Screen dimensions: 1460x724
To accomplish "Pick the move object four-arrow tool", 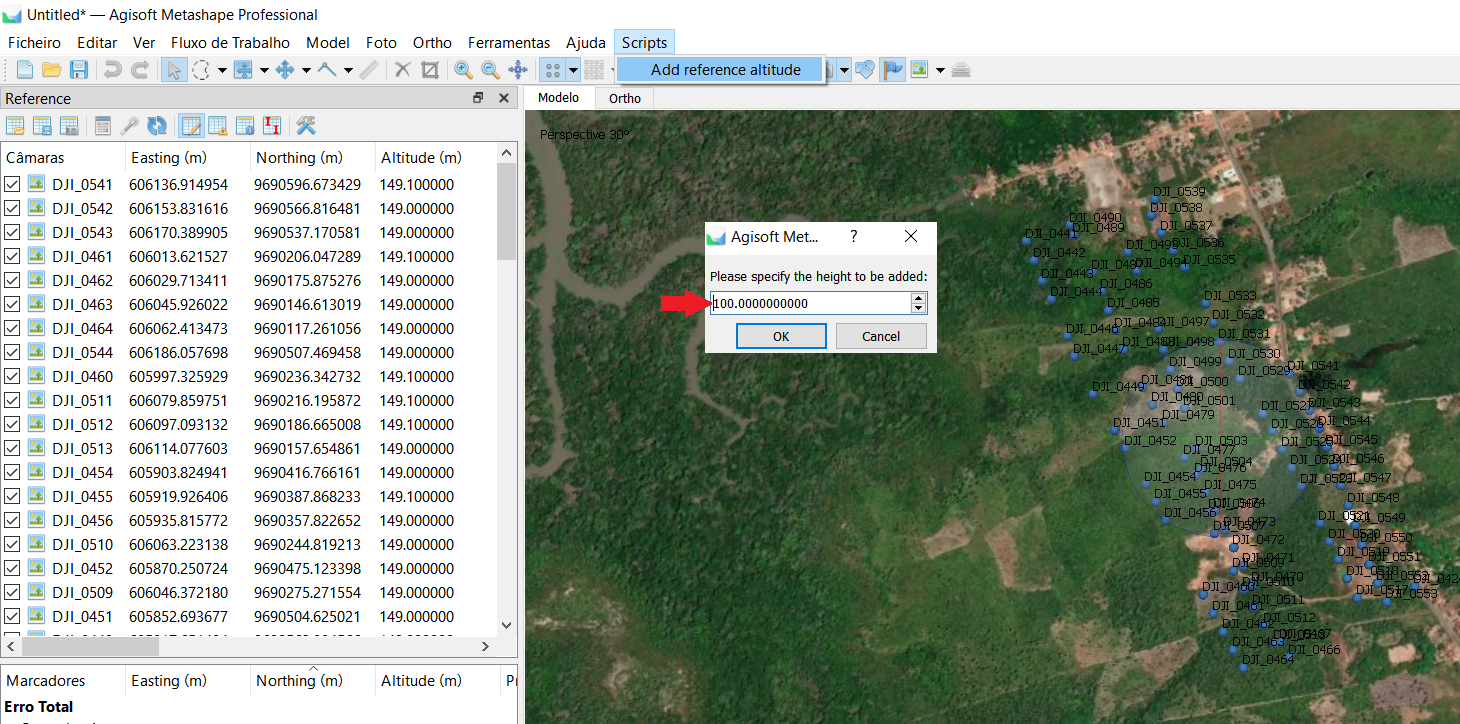I will 285,70.
